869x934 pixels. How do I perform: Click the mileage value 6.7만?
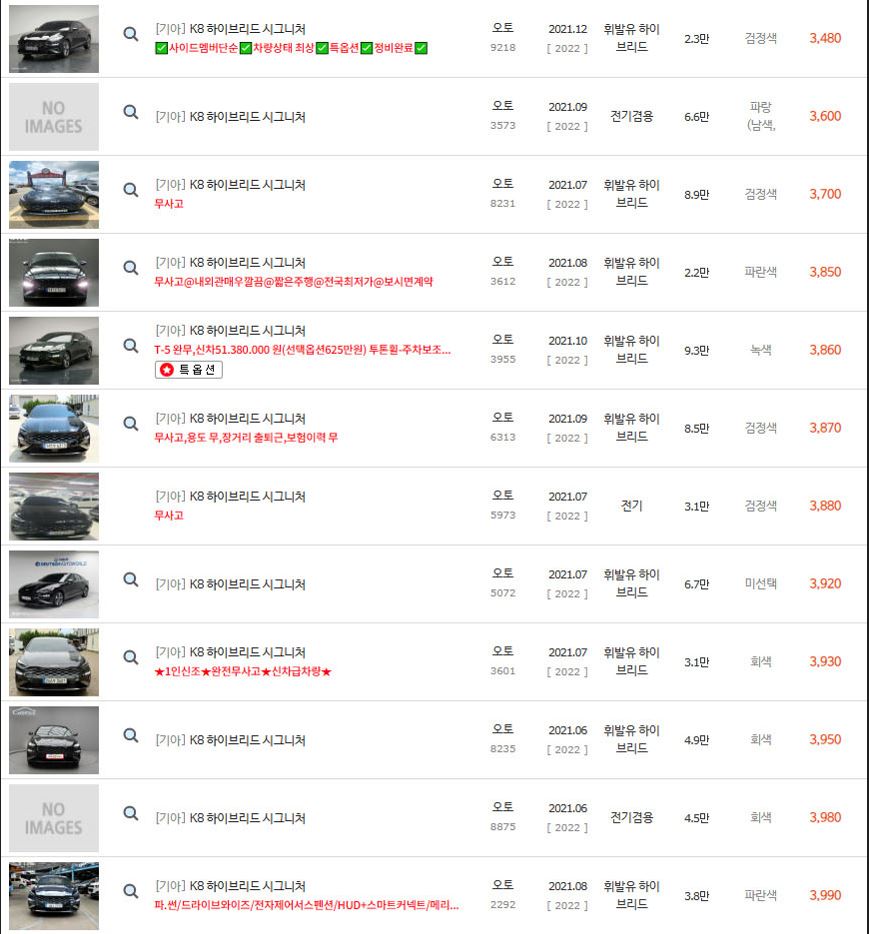click(x=696, y=584)
